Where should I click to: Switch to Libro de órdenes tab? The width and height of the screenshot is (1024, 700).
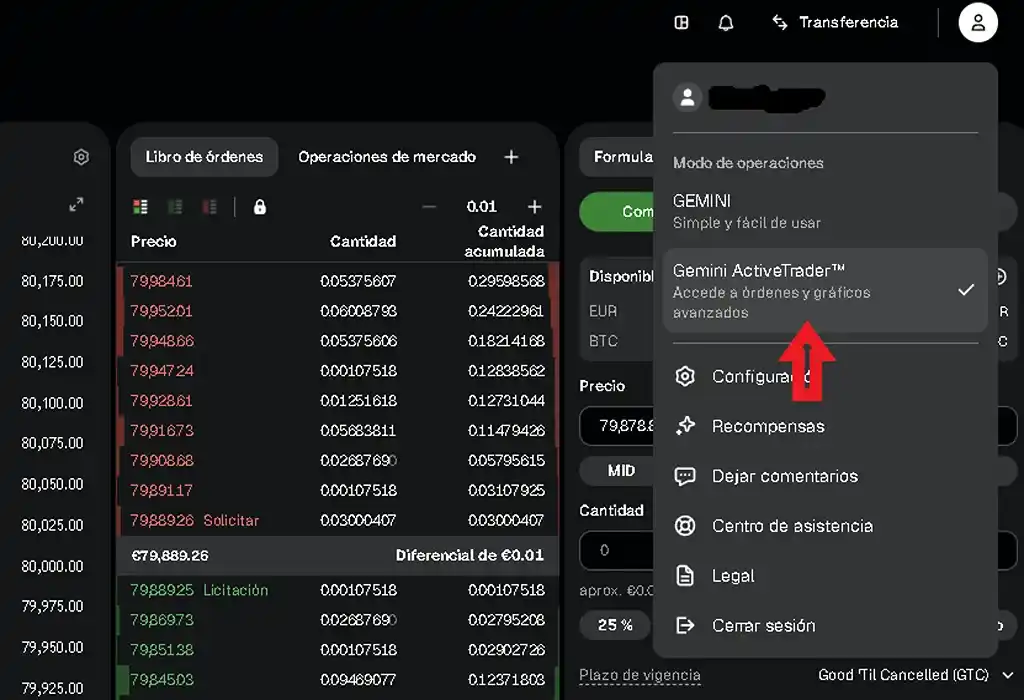tap(204, 157)
